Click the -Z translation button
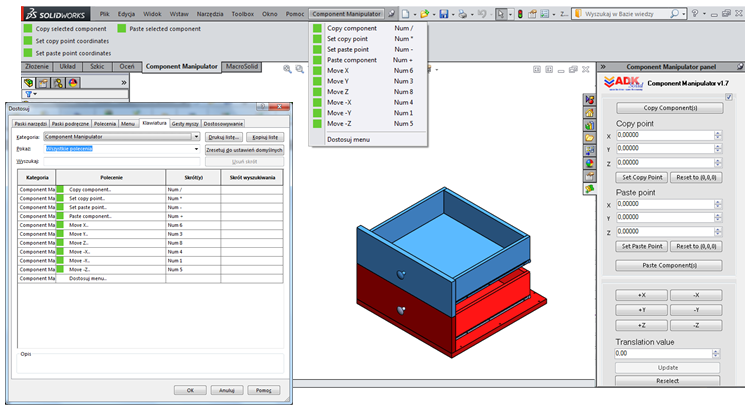The image size is (749, 409). (x=696, y=325)
